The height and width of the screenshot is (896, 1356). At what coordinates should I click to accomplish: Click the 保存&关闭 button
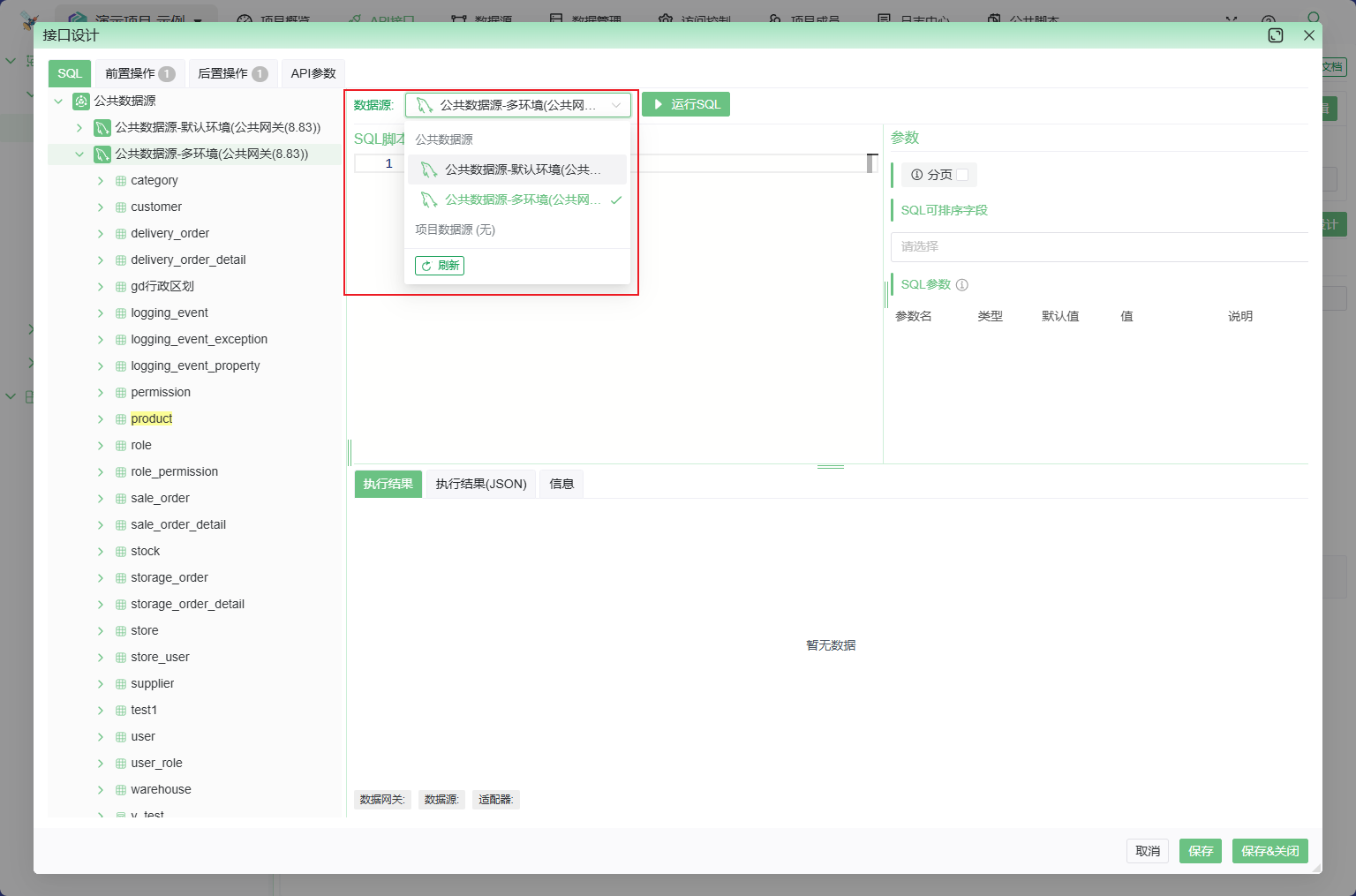coord(1269,851)
